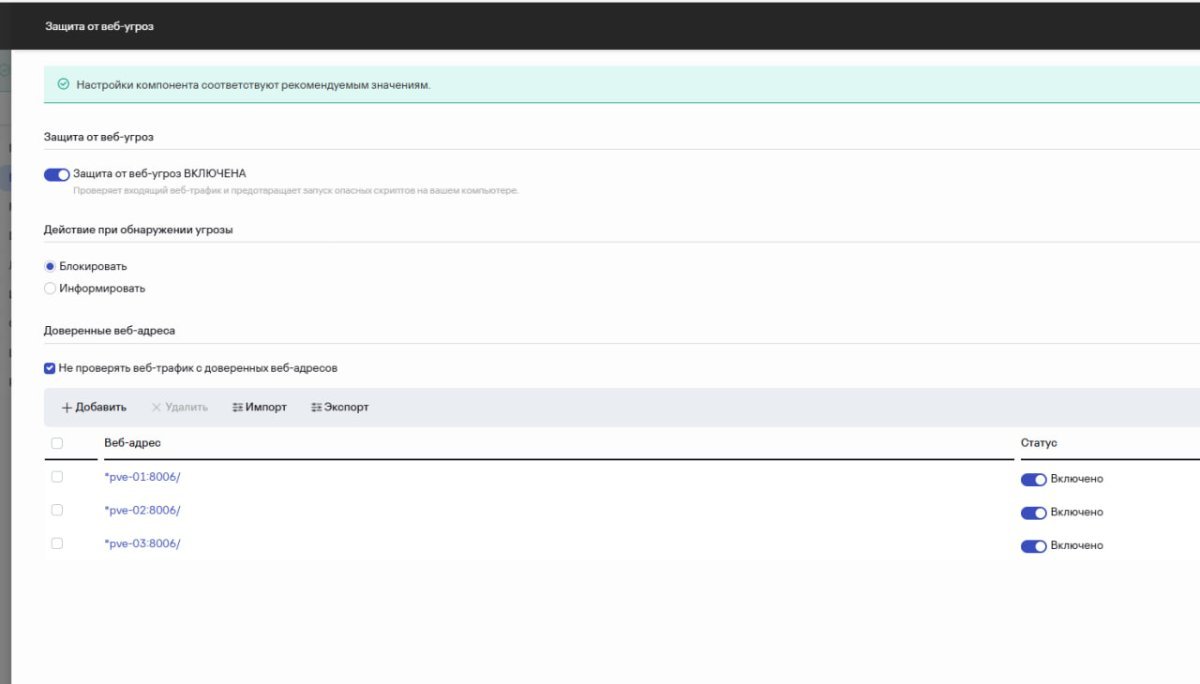Viewport: 1200px width, 684px height.
Task: Click the export icon beside Экспорт
Action: [316, 408]
